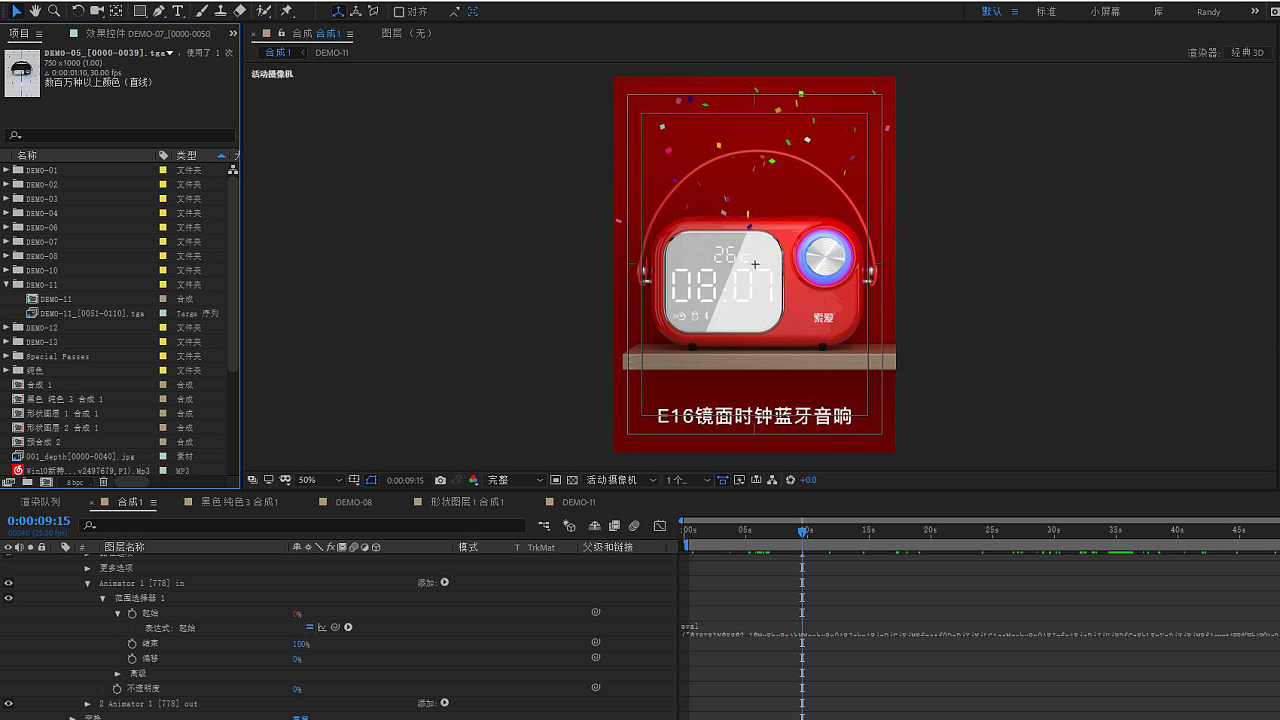The width and height of the screenshot is (1280, 720).
Task: Click the show channel RGB icon
Action: tap(474, 480)
